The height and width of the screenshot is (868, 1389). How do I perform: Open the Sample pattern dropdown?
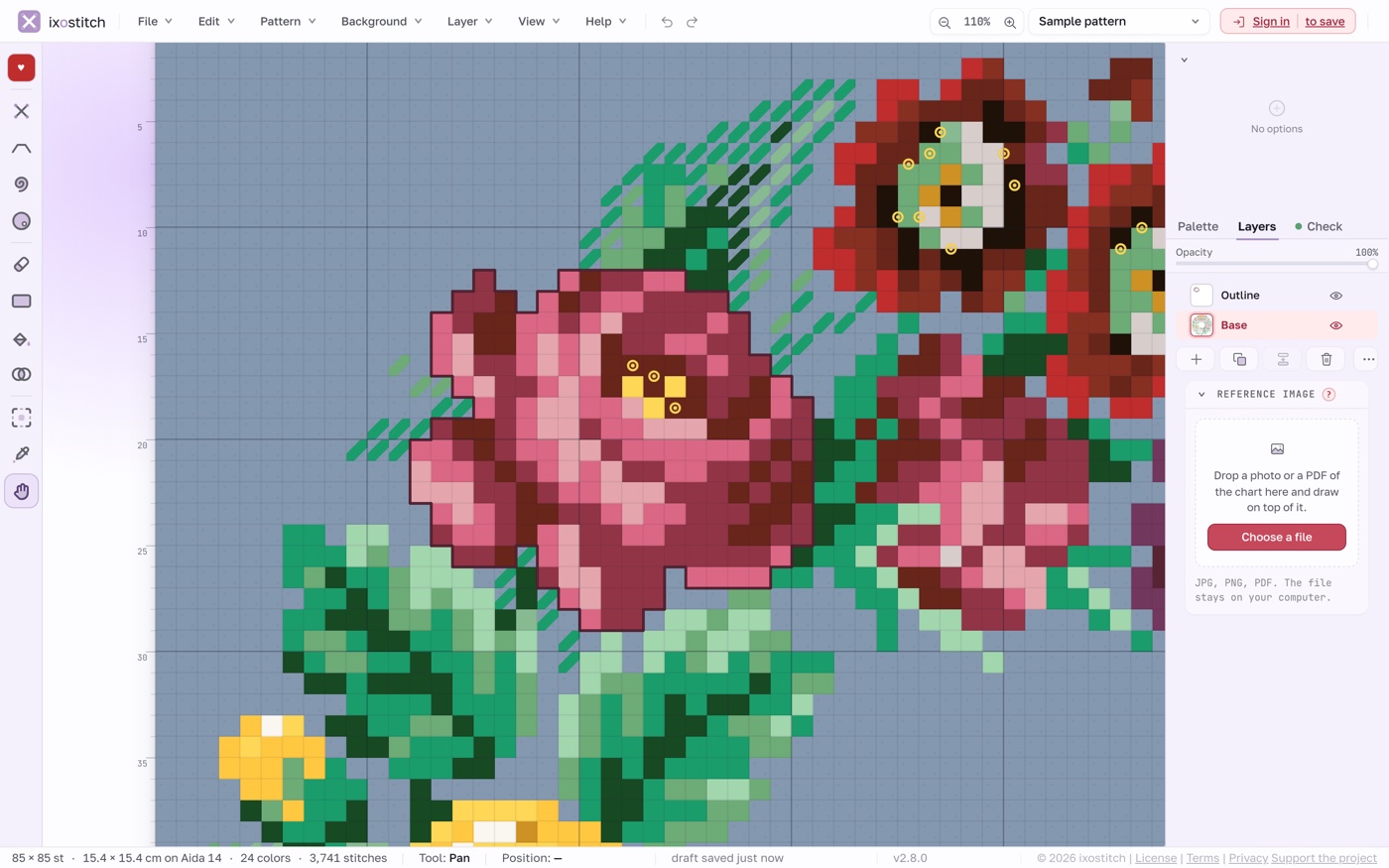coord(1118,22)
